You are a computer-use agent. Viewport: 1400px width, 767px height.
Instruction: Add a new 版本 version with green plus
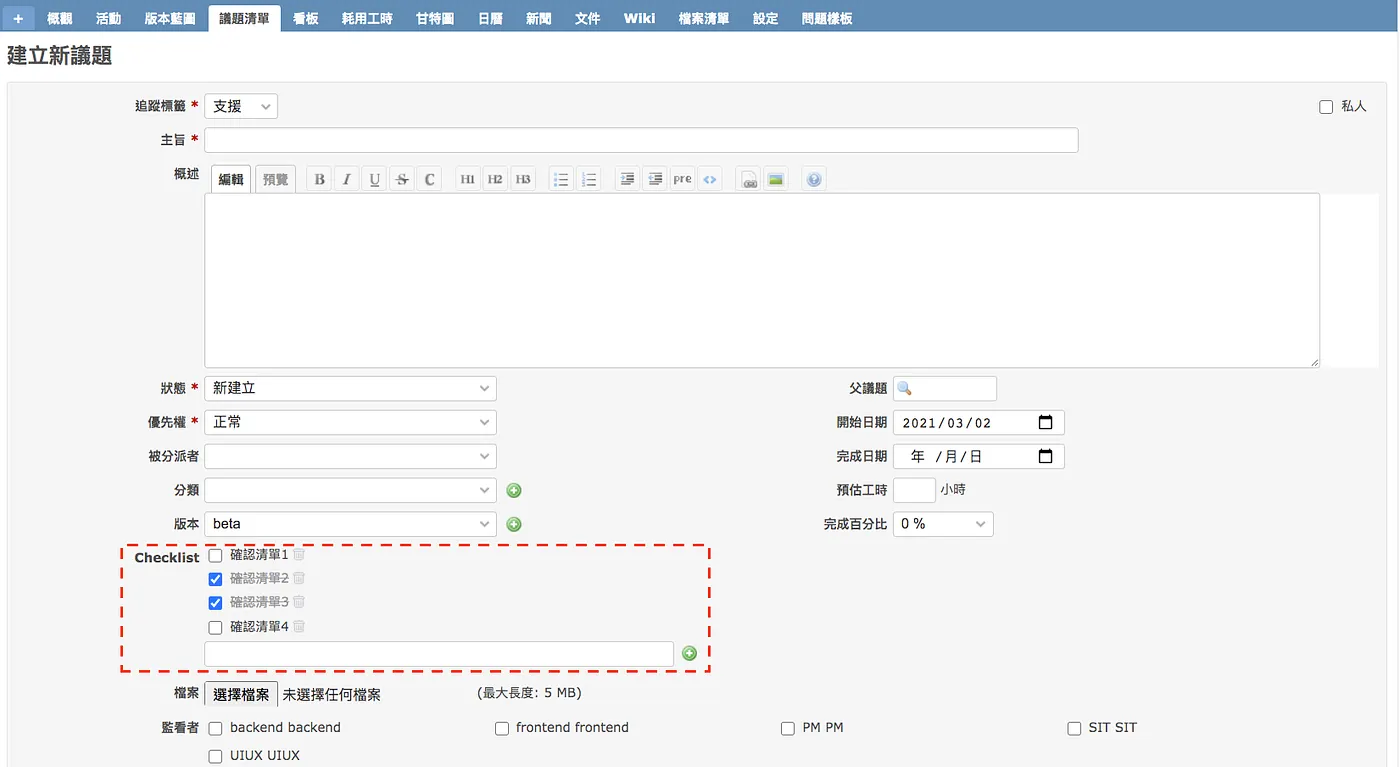click(514, 524)
